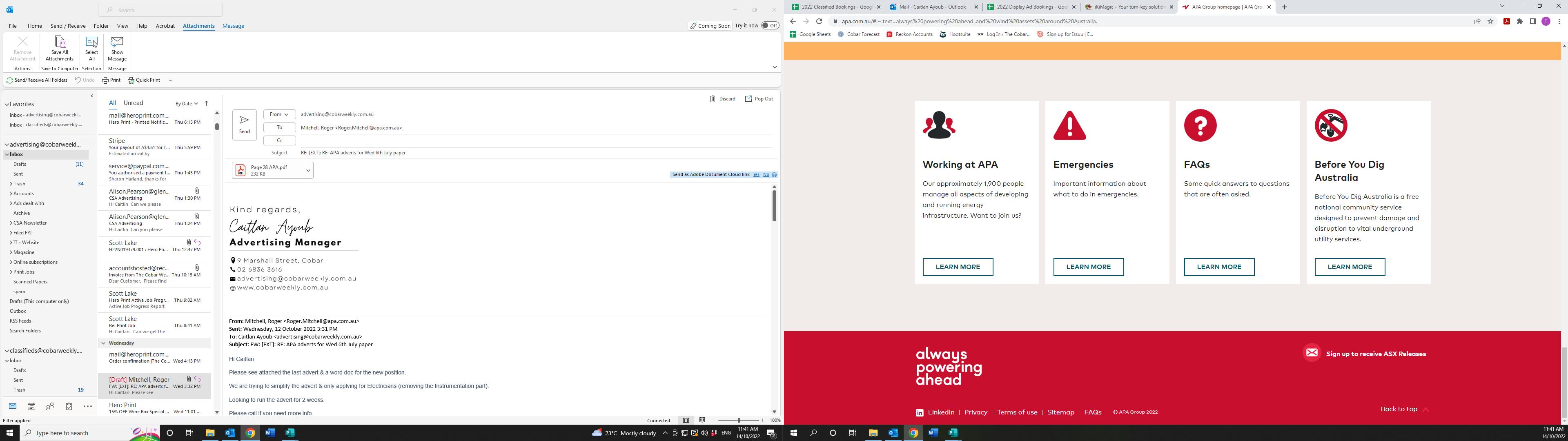Open the Calendar icon in Outlook navigation

pyautogui.click(x=31, y=406)
